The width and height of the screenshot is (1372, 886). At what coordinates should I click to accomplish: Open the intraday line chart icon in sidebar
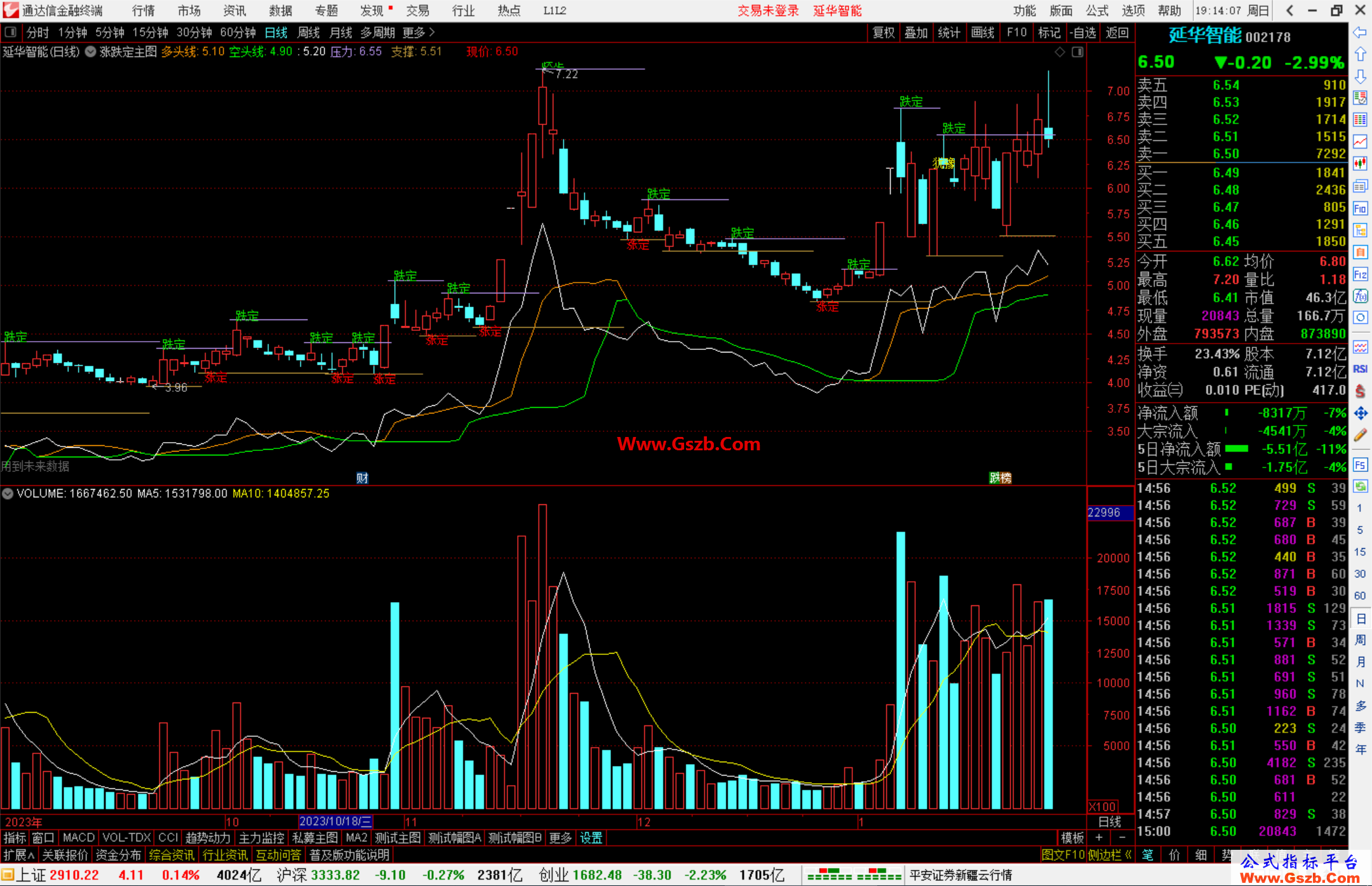click(x=1360, y=142)
